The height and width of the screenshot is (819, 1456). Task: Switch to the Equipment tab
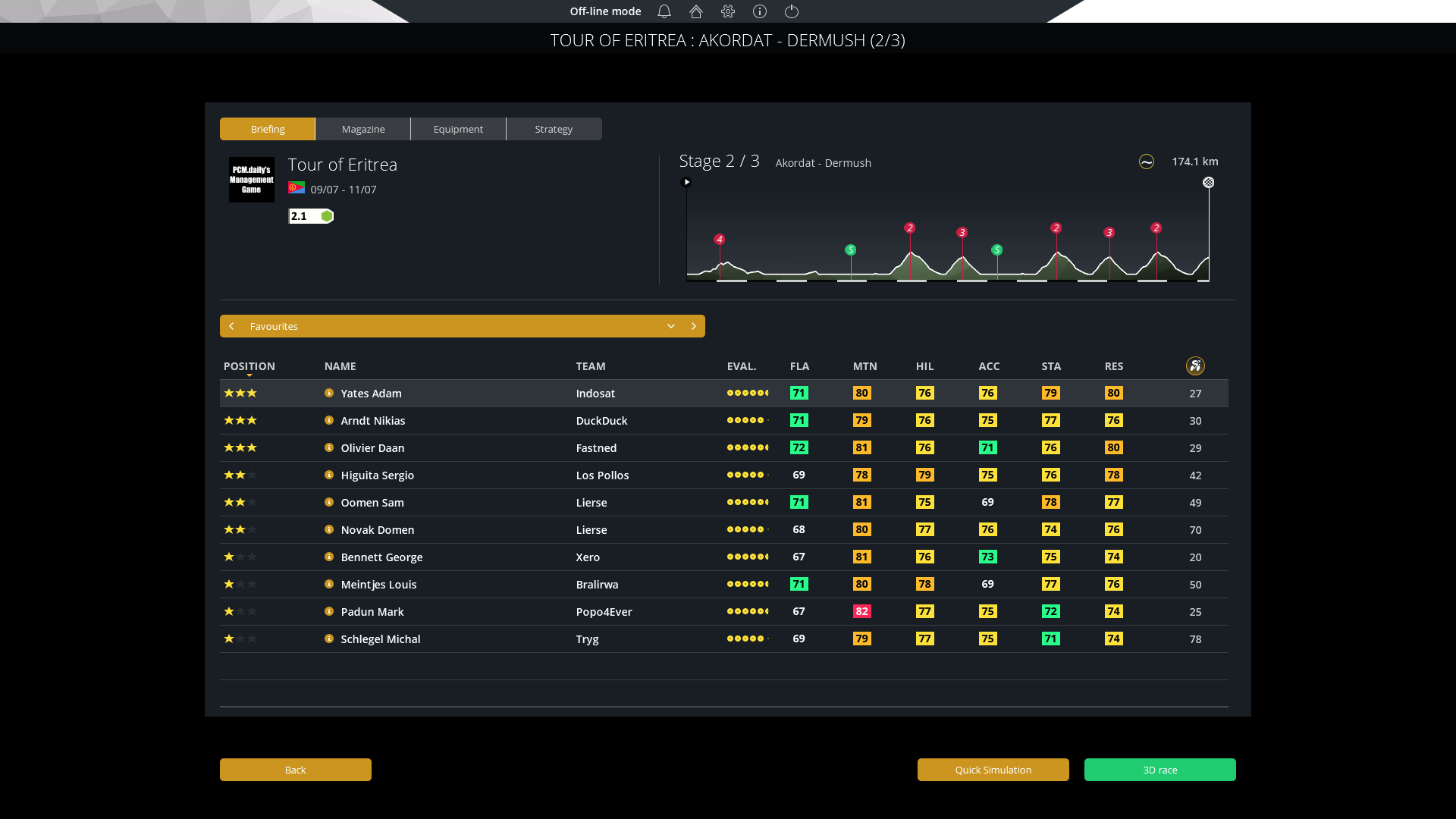coord(458,129)
